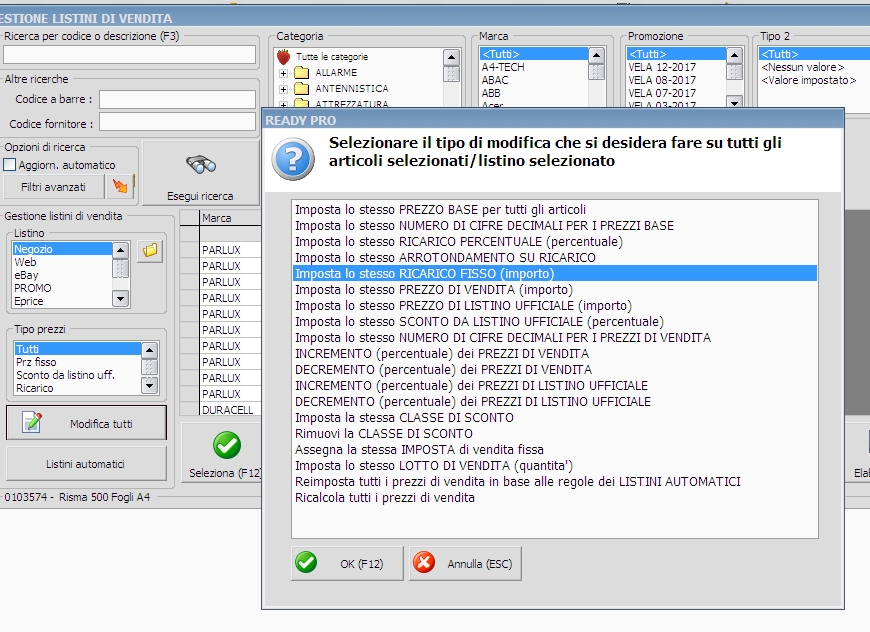Click up arrow of Listino list scrollbar
This screenshot has height=632, width=870.
click(x=120, y=250)
